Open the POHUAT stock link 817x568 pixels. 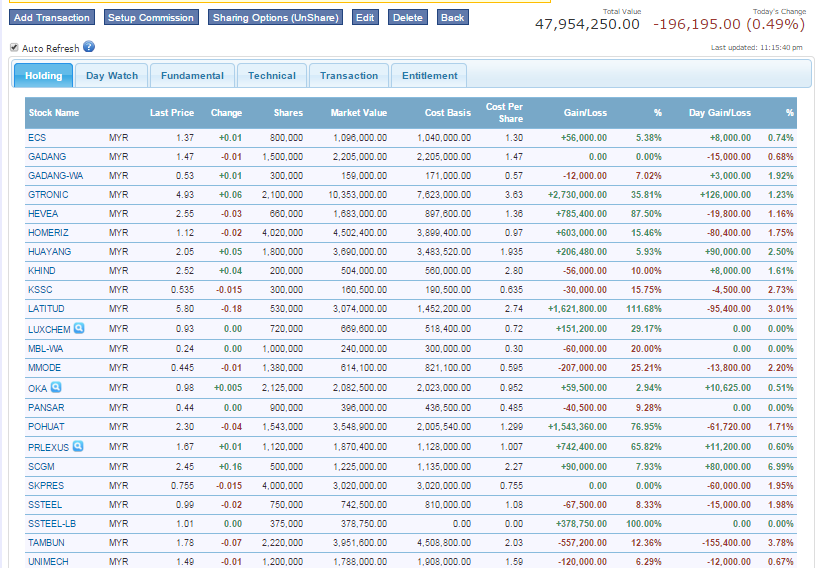(x=46, y=426)
